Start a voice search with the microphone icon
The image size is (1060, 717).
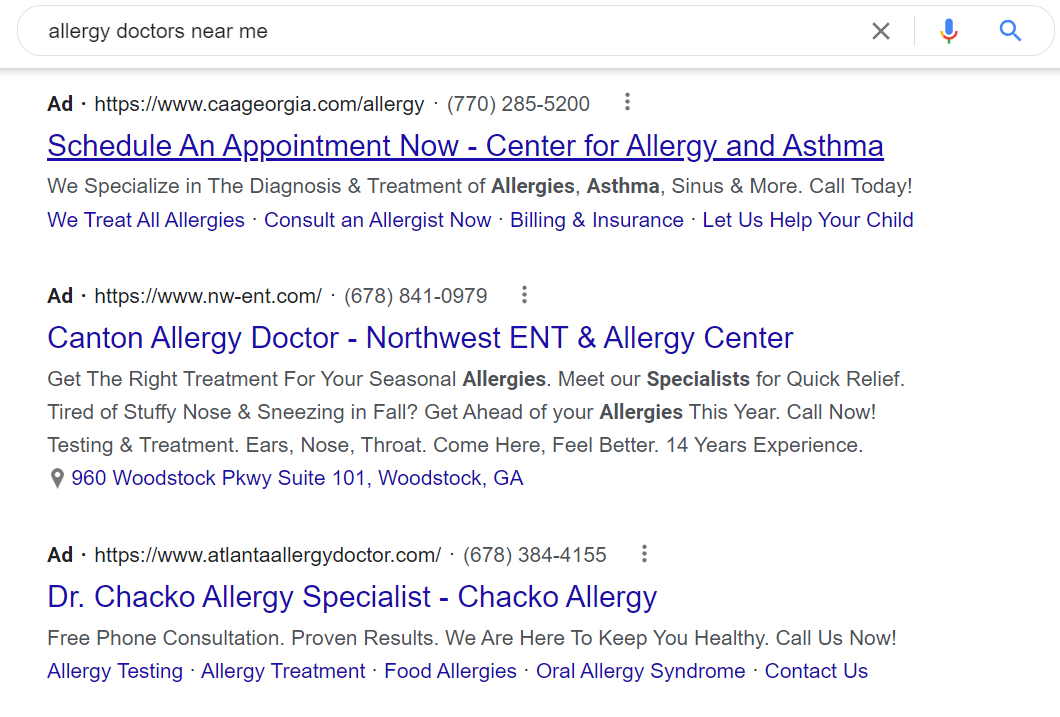pyautogui.click(x=948, y=31)
